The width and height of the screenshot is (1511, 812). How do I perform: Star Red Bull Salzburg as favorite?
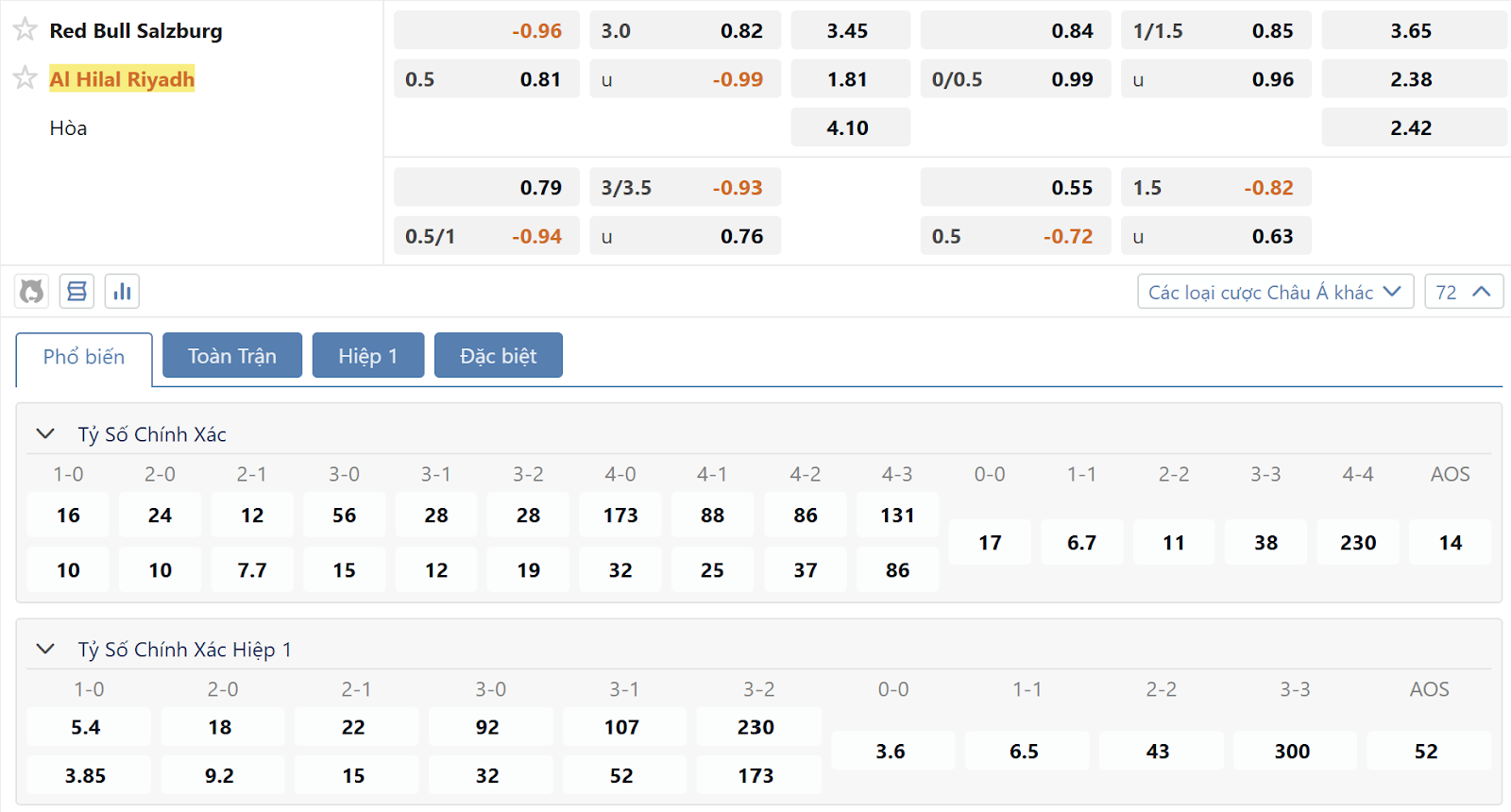(25, 30)
